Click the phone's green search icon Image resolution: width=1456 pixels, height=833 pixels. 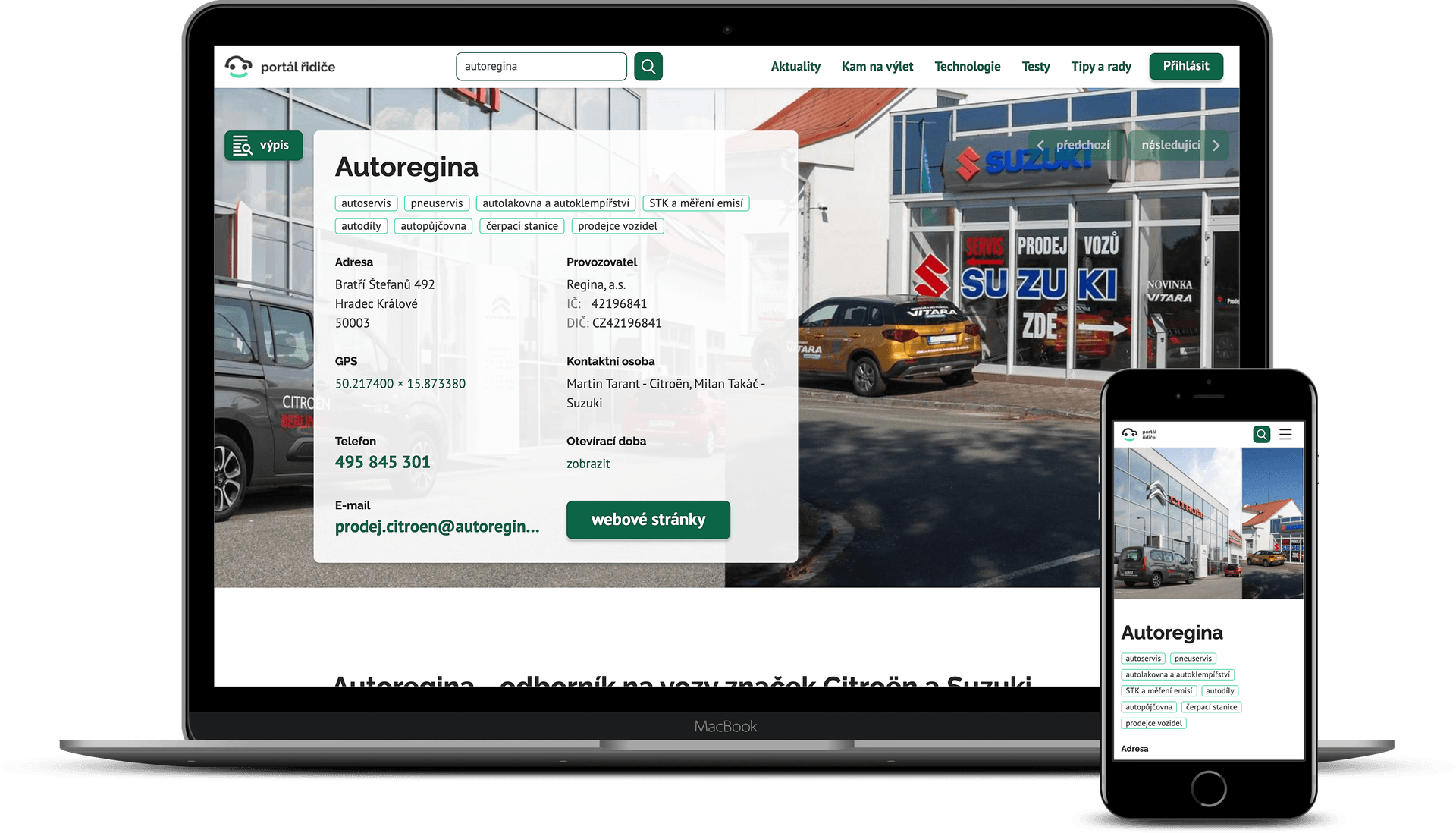tap(1262, 434)
